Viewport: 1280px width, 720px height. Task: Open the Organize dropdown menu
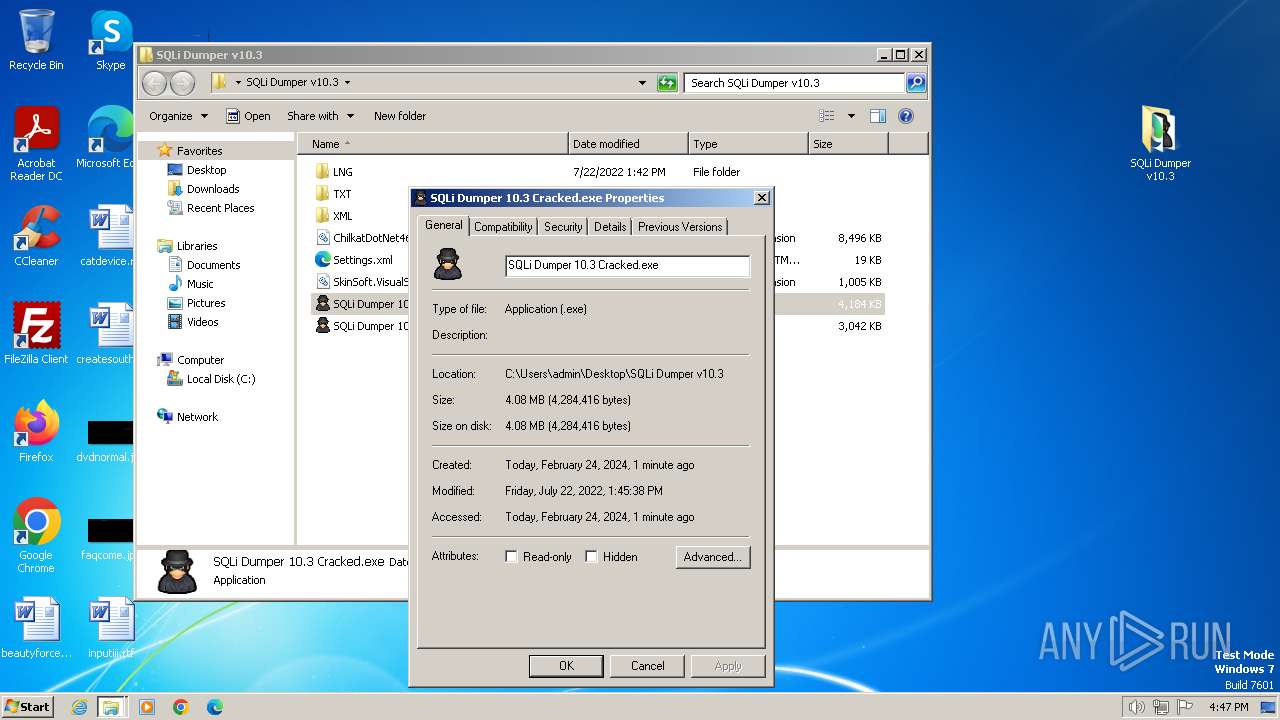178,116
